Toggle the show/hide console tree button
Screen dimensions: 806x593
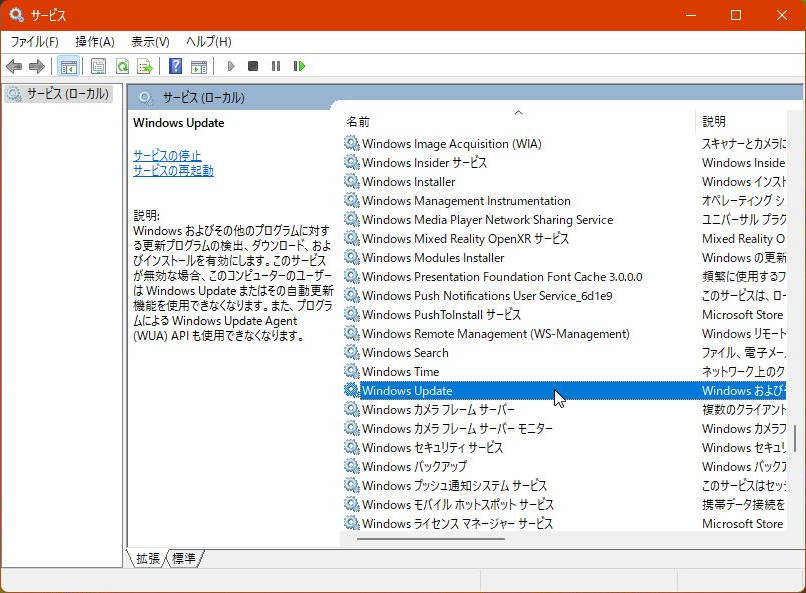click(68, 66)
